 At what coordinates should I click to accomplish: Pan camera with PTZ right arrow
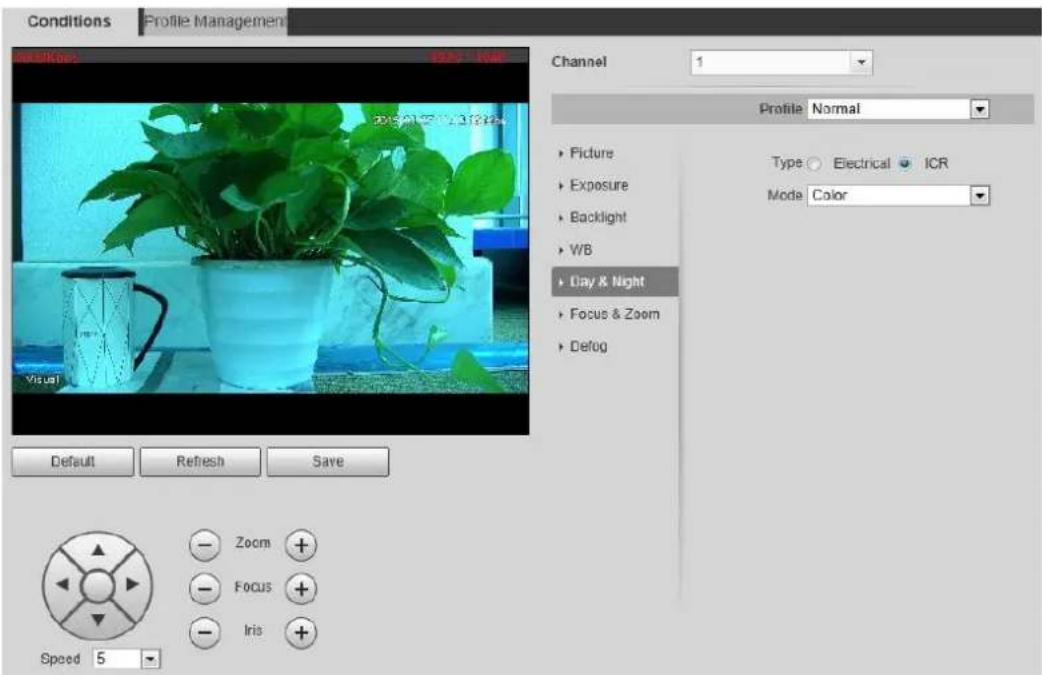click(x=133, y=585)
